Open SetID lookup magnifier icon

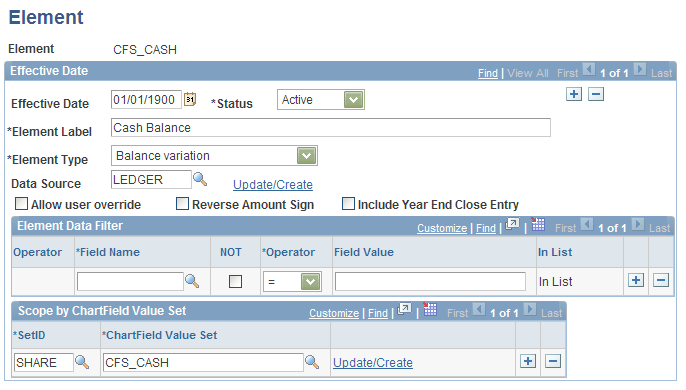pyautogui.click(x=82, y=362)
